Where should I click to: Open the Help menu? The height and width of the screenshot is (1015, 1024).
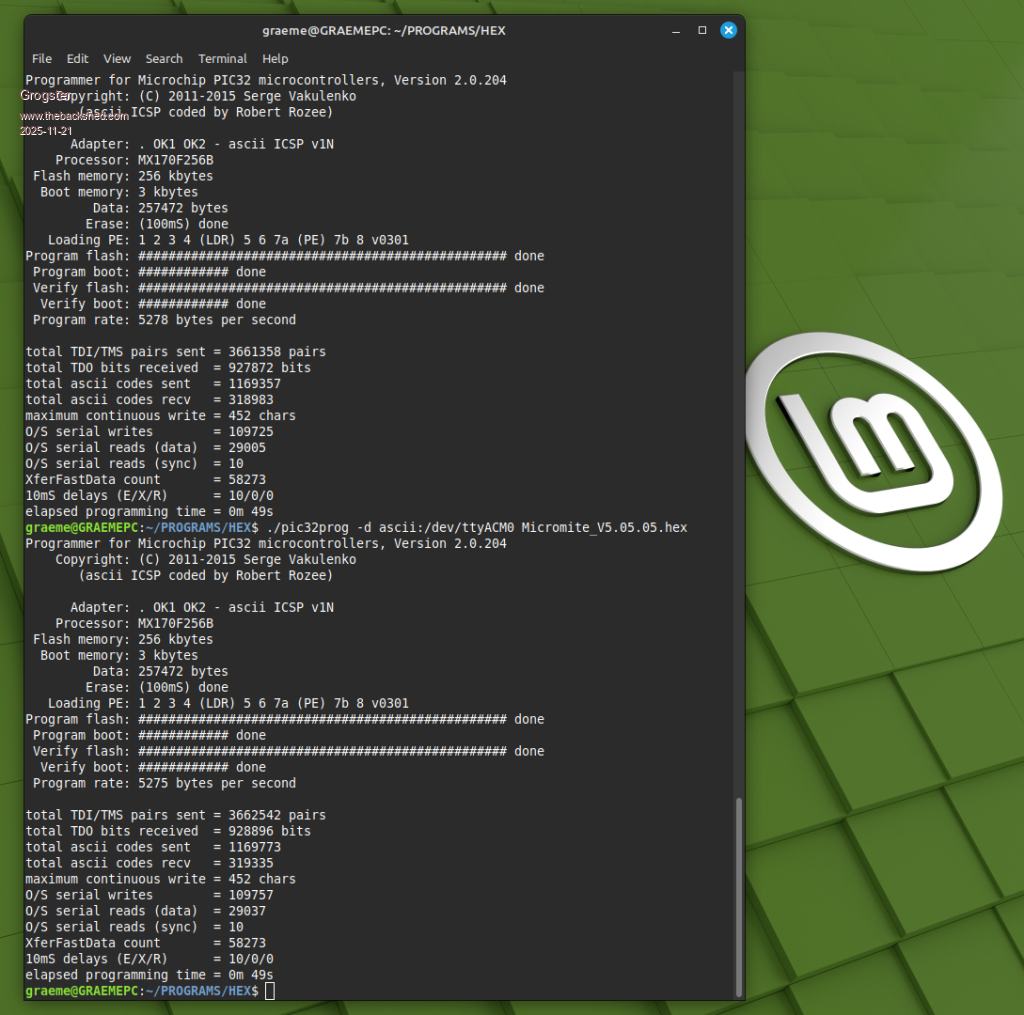click(275, 59)
